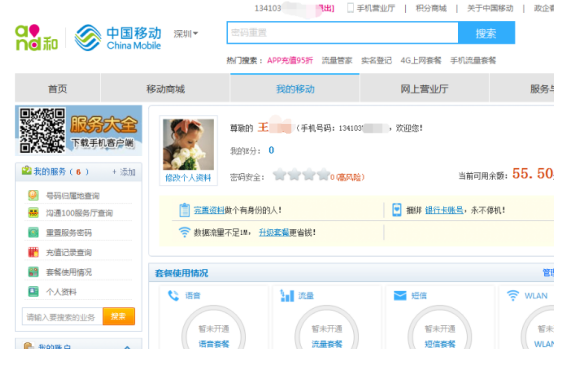Open the 深圳 city dropdown
This screenshot has width=570, height=381.
coord(186,33)
